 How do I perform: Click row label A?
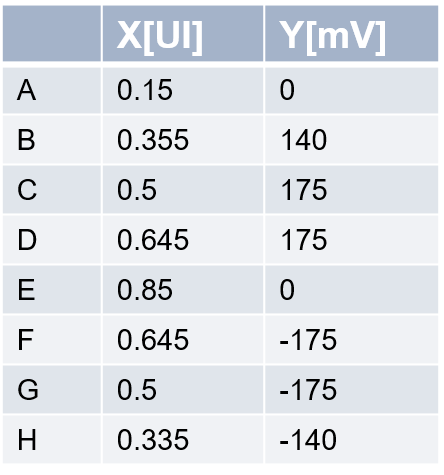26,90
